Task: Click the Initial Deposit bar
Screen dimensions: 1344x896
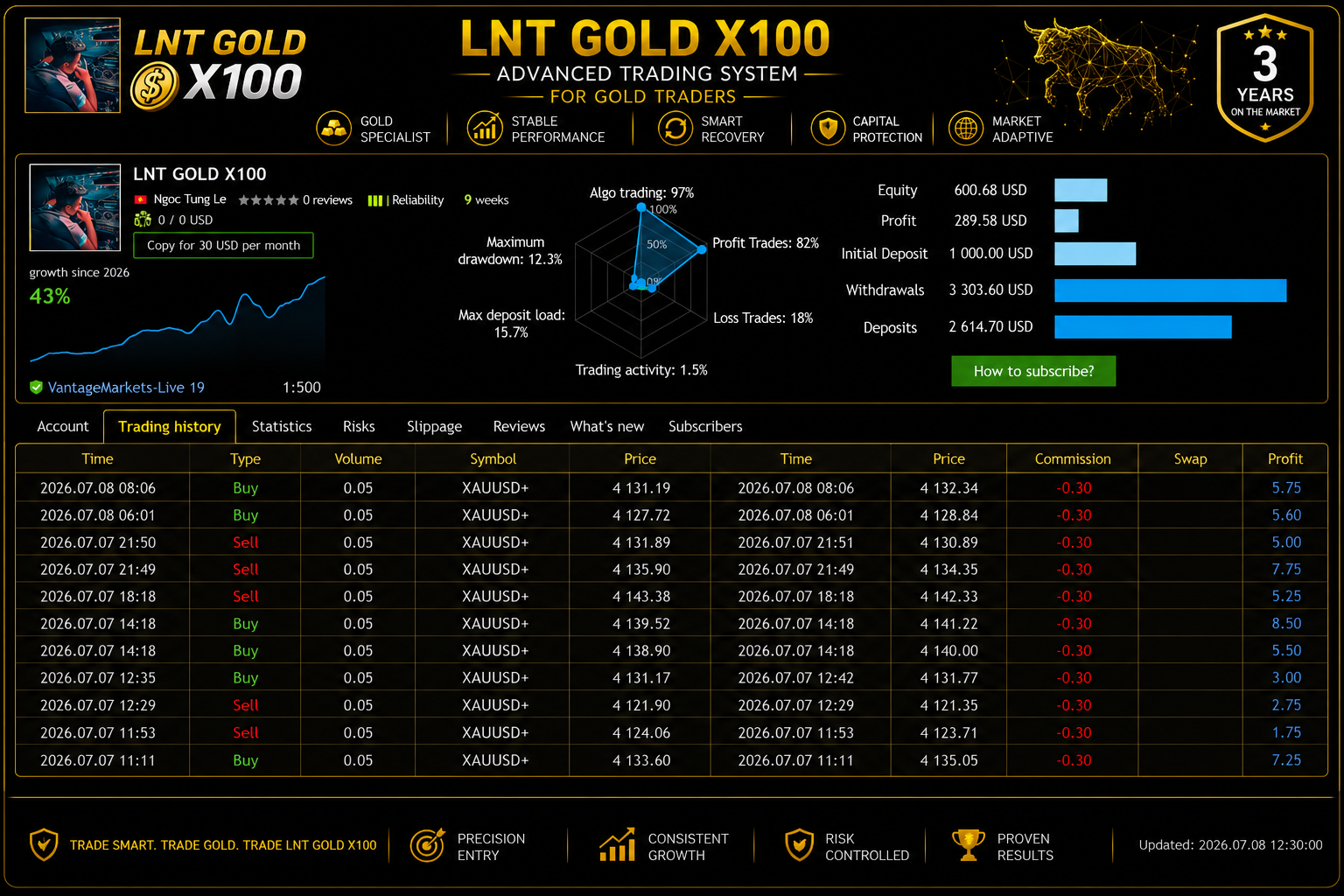Action: pyautogui.click(x=1095, y=254)
